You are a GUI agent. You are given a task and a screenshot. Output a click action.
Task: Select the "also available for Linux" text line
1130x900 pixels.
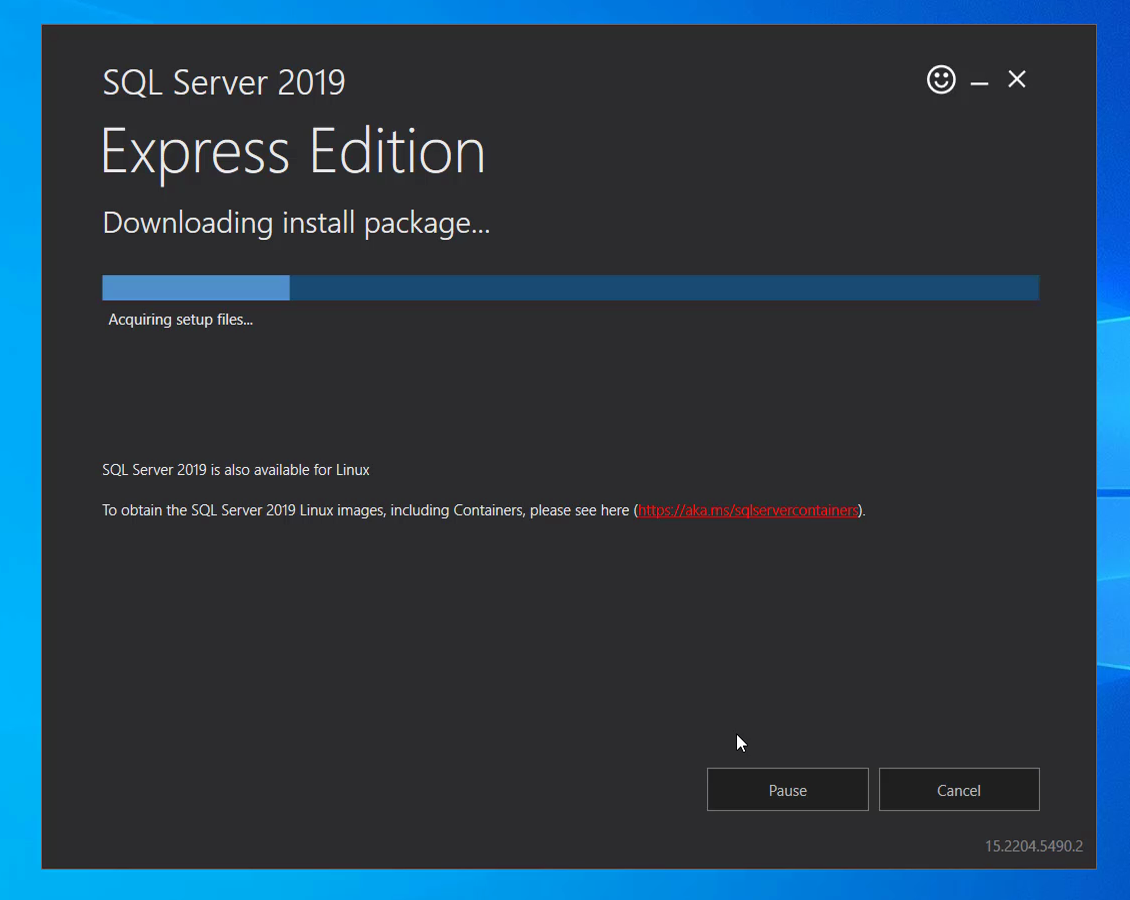click(236, 470)
